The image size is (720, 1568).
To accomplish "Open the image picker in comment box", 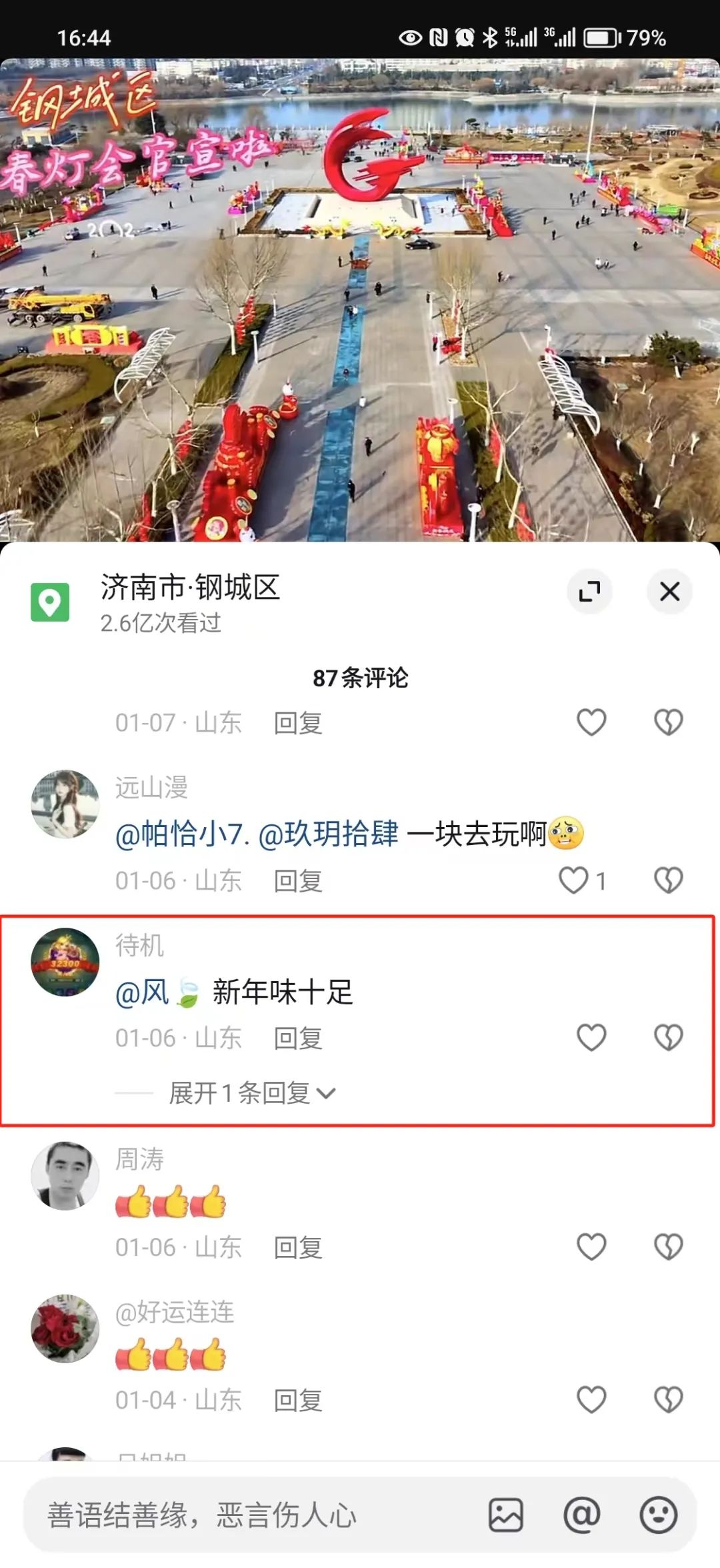I will 506,1515.
